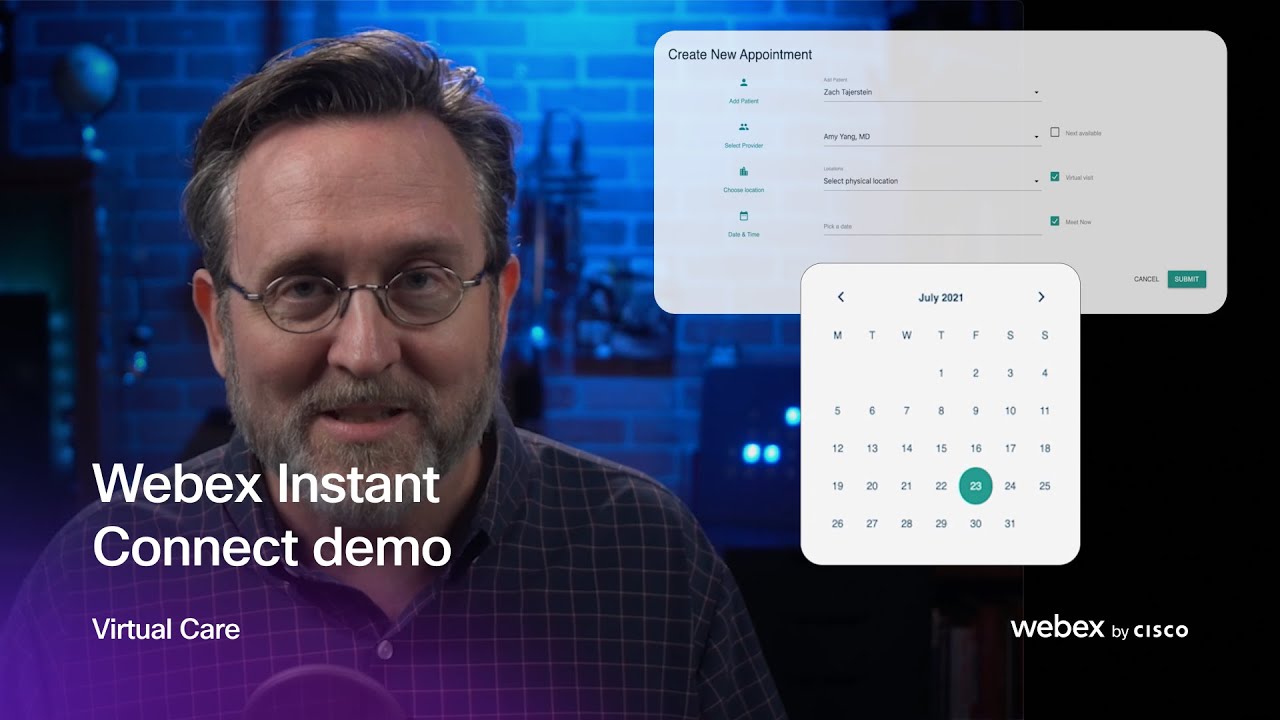1280x720 pixels.
Task: Click the Add Patient person icon
Action: click(743, 83)
